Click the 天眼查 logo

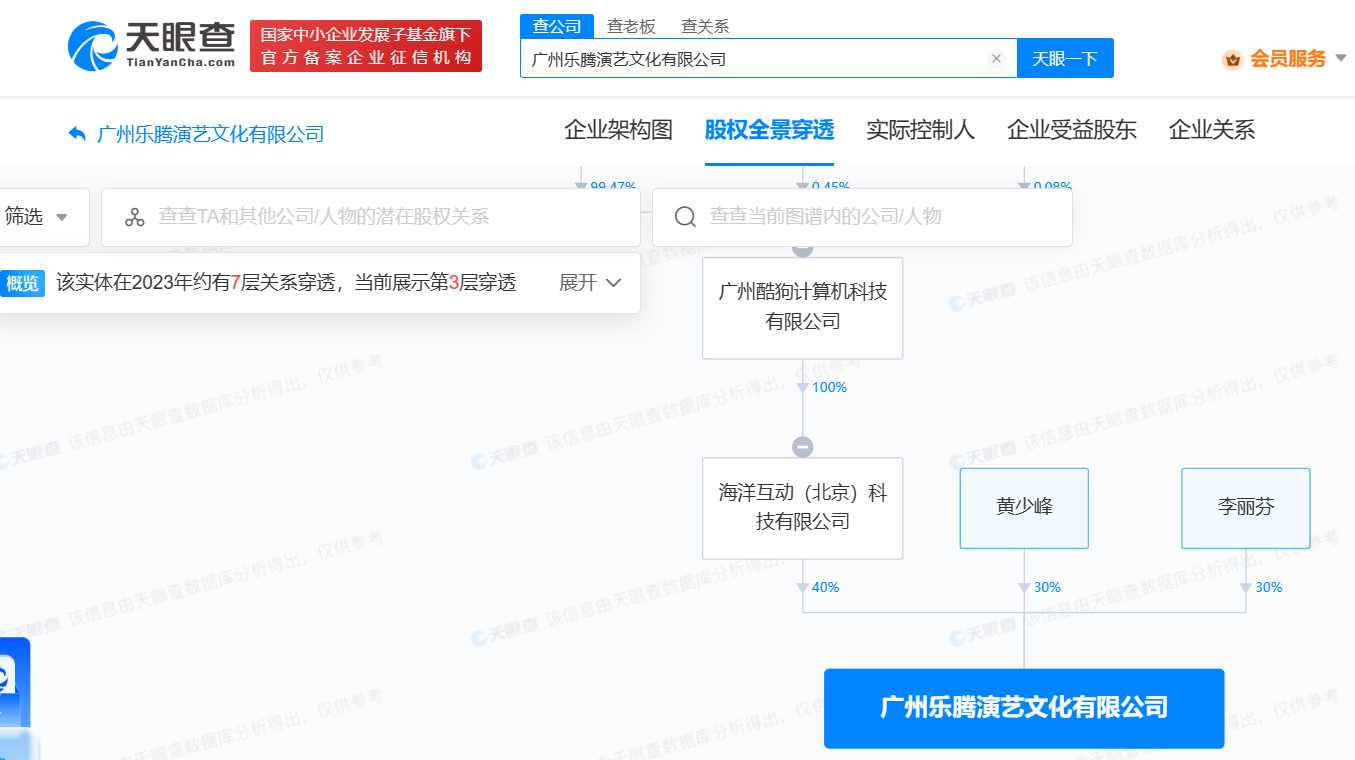click(151, 46)
